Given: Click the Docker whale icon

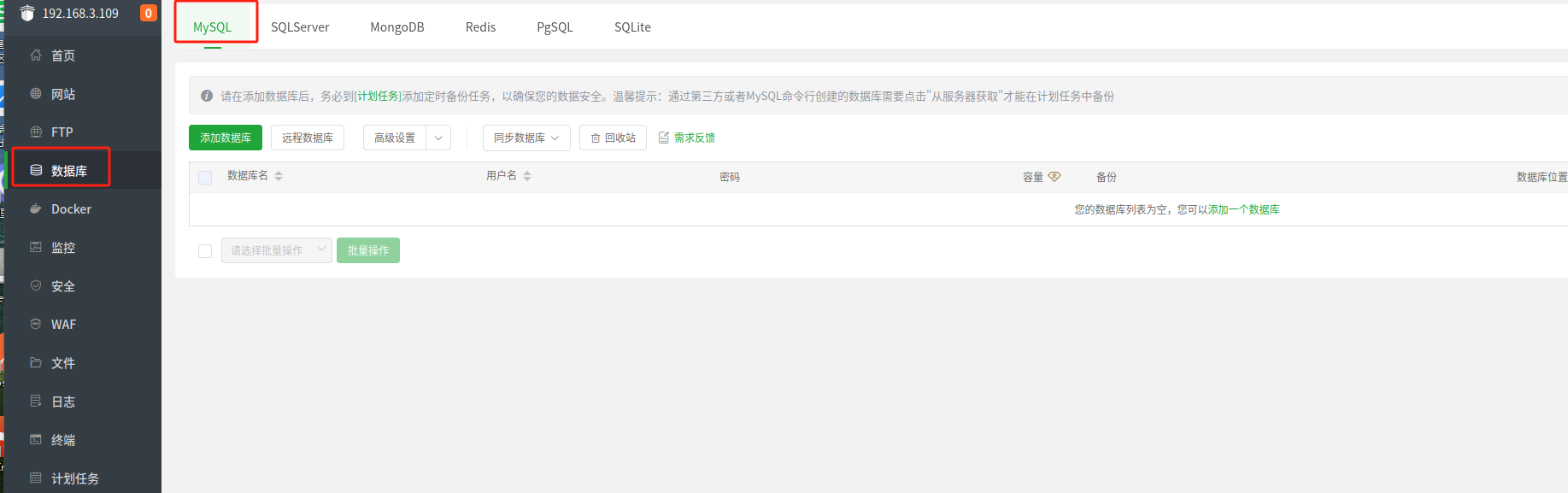Looking at the screenshot, I should 36,208.
